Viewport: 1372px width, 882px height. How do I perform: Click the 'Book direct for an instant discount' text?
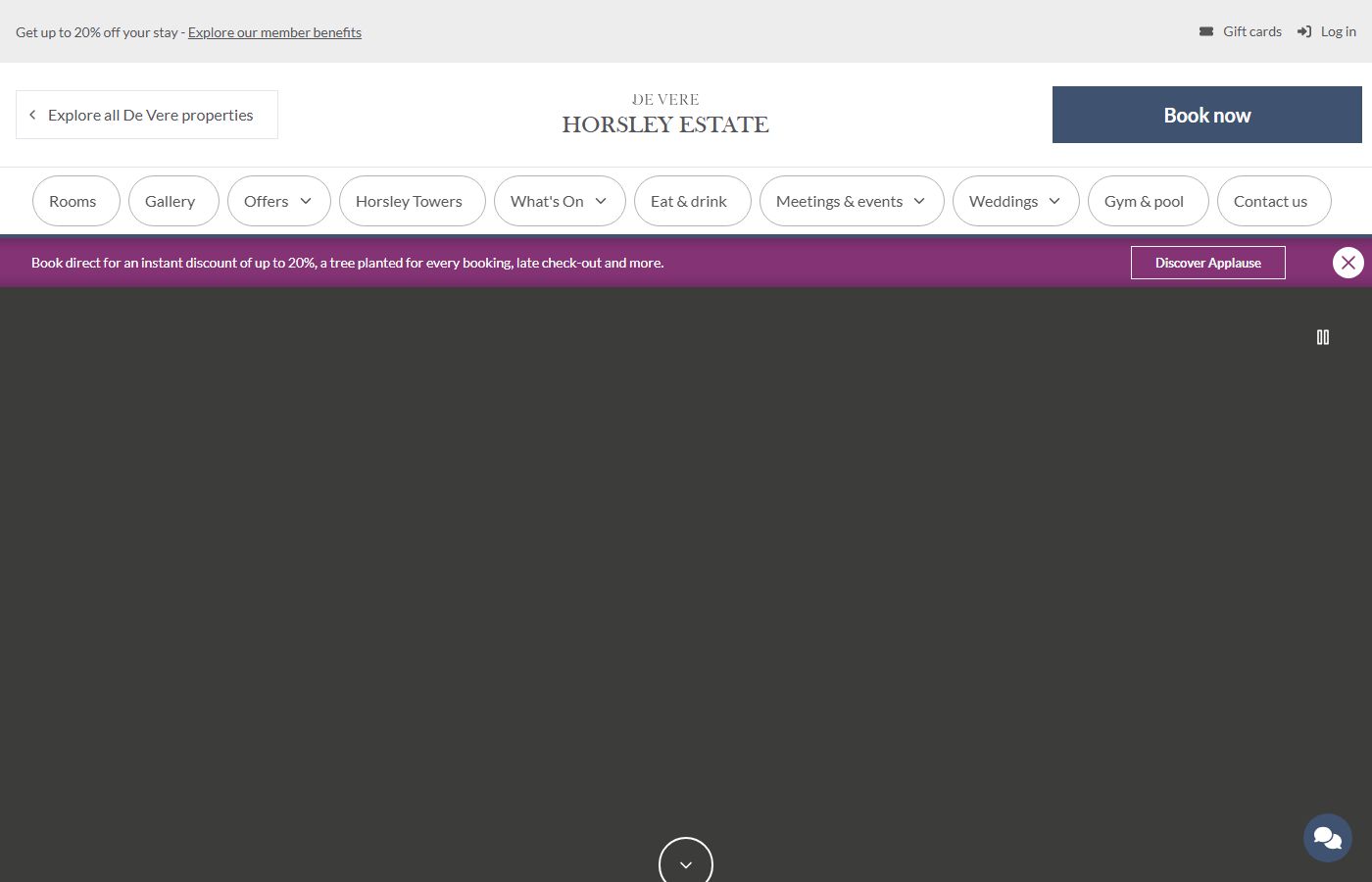coord(348,263)
